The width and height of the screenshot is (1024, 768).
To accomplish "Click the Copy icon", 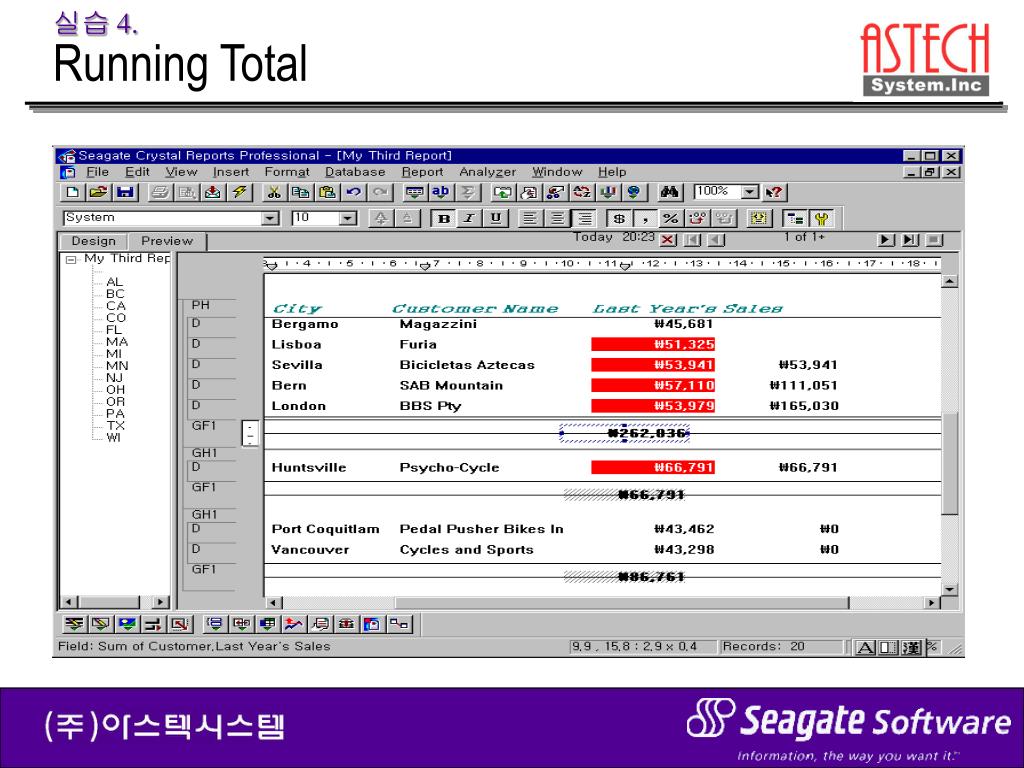I will coord(301,192).
